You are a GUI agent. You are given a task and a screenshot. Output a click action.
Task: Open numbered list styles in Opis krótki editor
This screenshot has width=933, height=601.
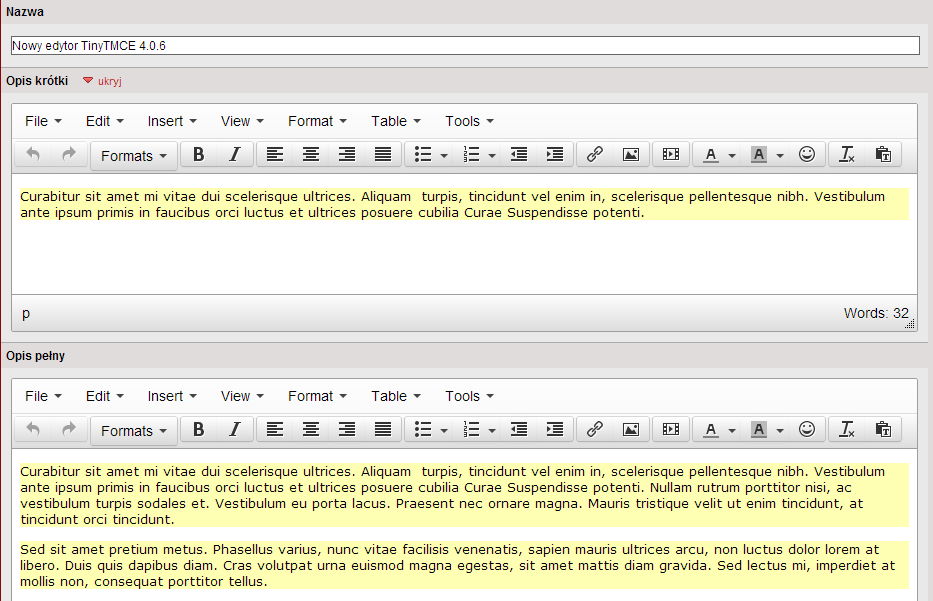492,156
